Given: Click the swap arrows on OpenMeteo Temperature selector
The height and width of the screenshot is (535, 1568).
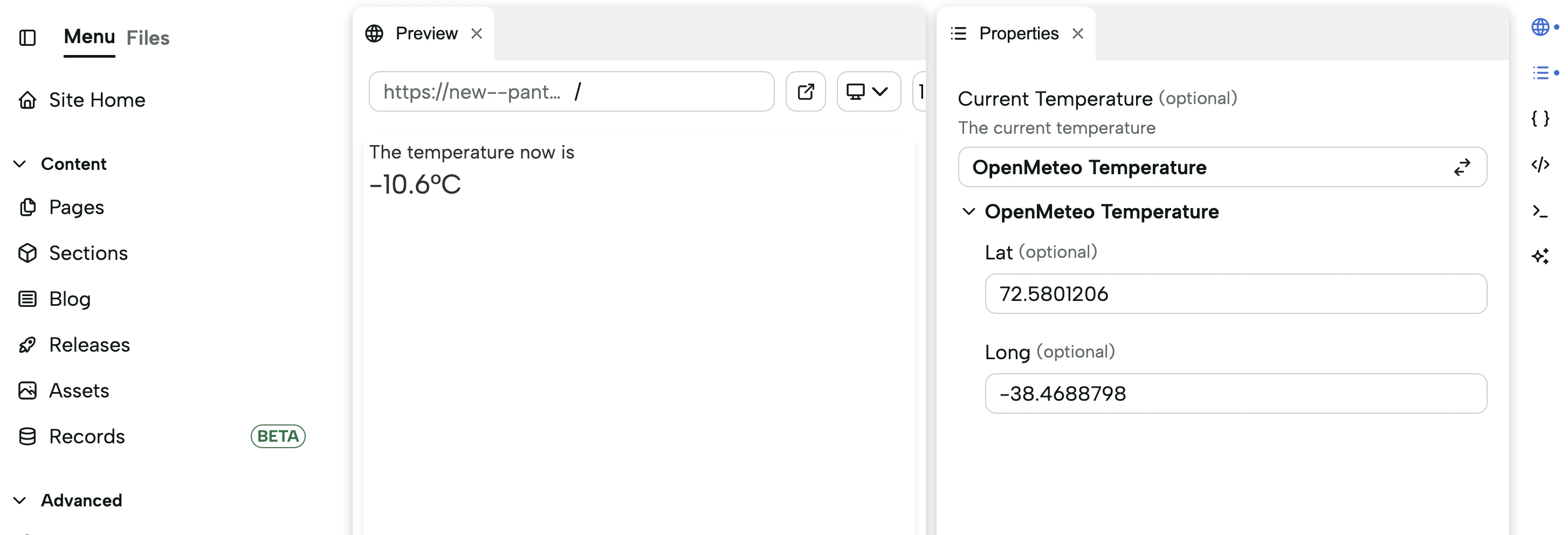Looking at the screenshot, I should [1462, 167].
